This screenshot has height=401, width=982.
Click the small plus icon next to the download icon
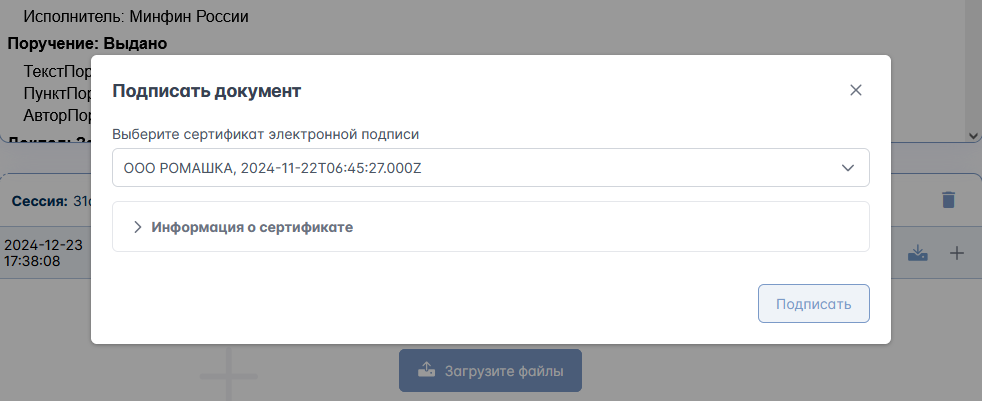tap(956, 253)
